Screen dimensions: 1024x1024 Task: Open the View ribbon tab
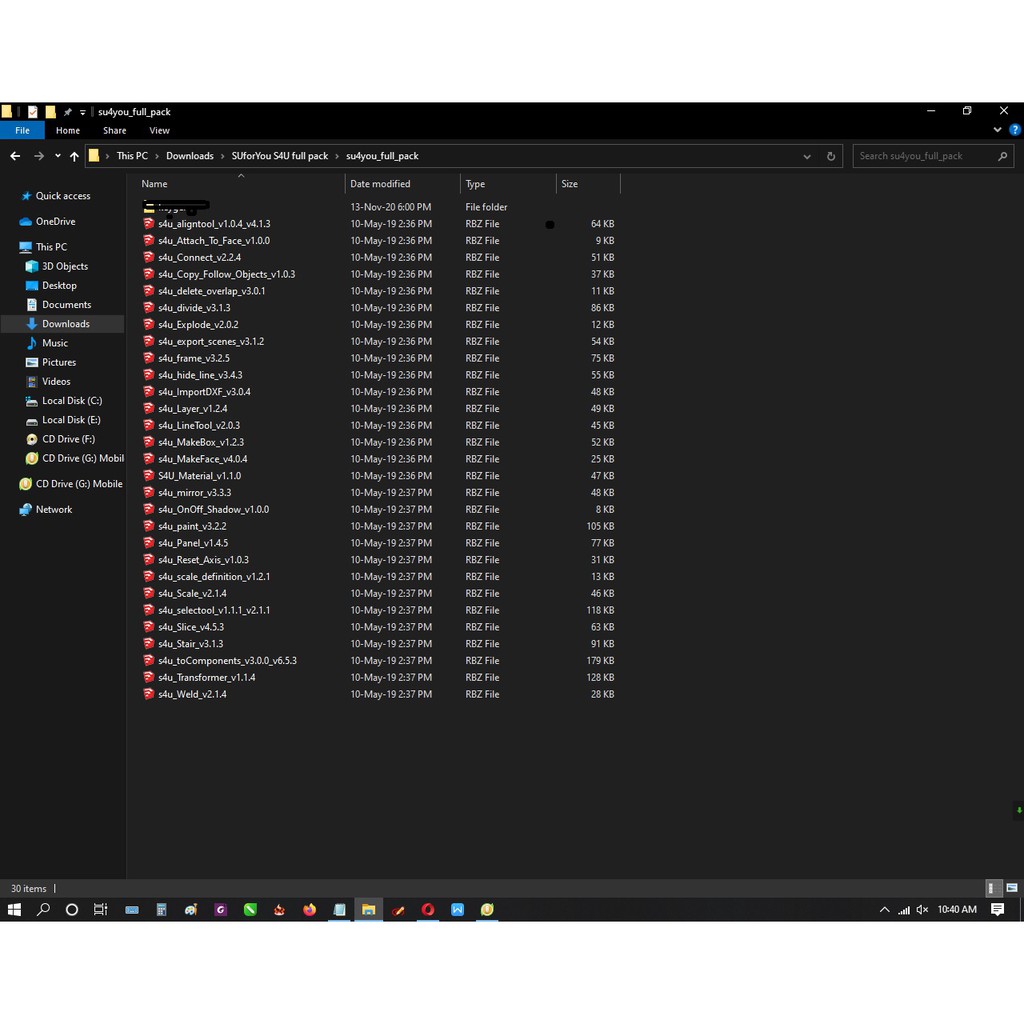point(159,130)
